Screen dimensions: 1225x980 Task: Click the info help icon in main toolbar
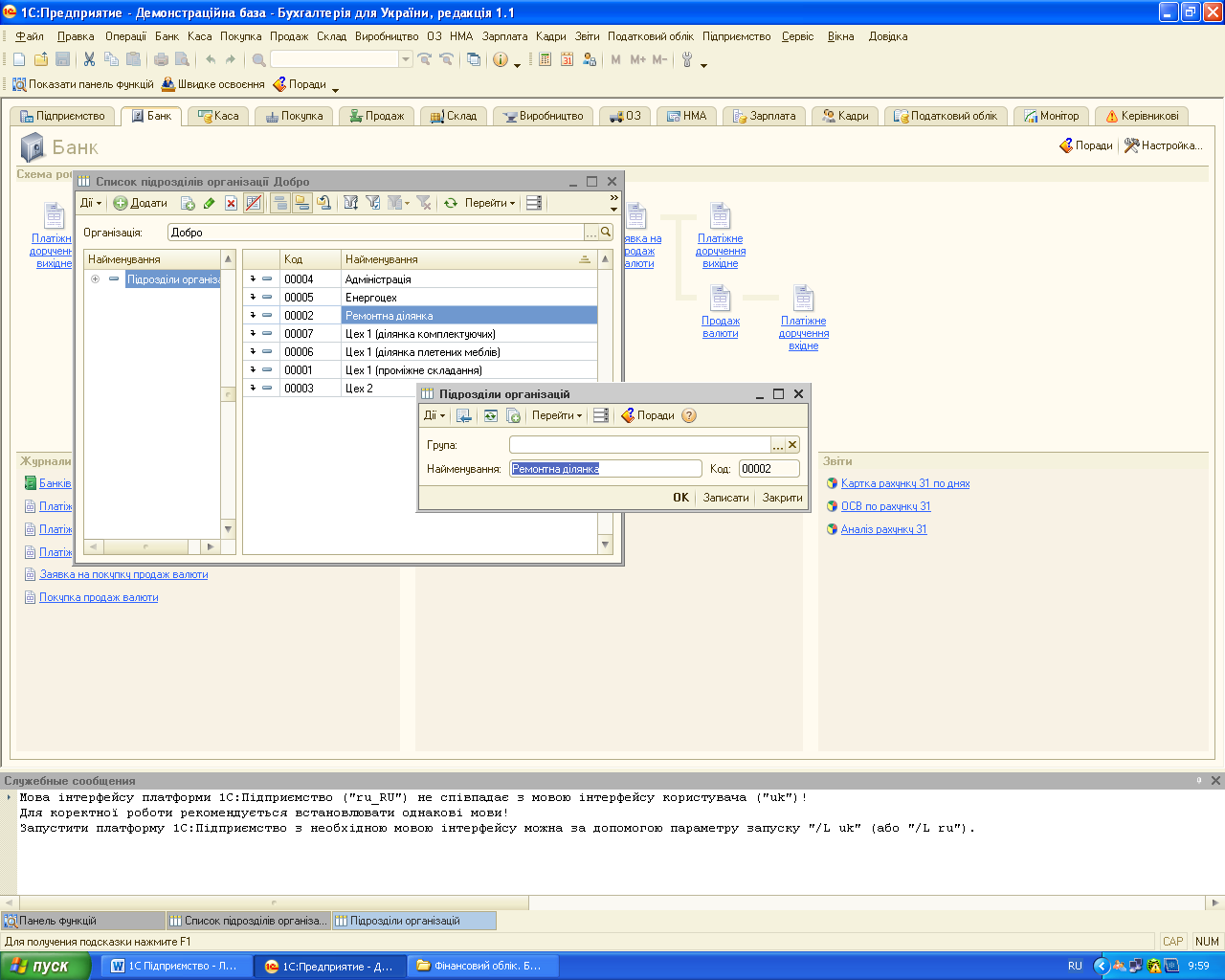tap(501, 59)
